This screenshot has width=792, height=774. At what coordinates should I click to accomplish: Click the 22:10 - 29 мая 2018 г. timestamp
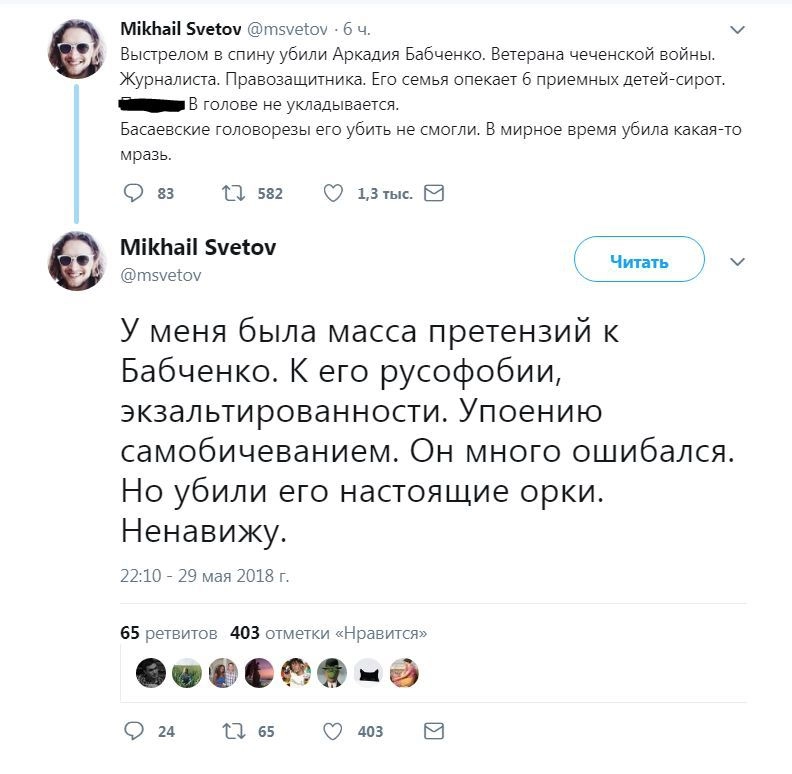pos(204,575)
